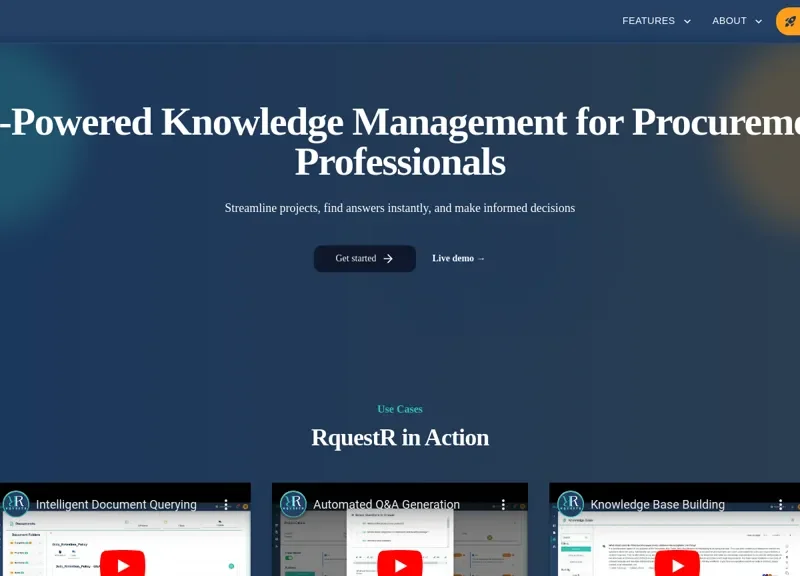Image resolution: width=800 pixels, height=576 pixels.
Task: Open the Automated Q&A Generation video title
Action: click(386, 505)
